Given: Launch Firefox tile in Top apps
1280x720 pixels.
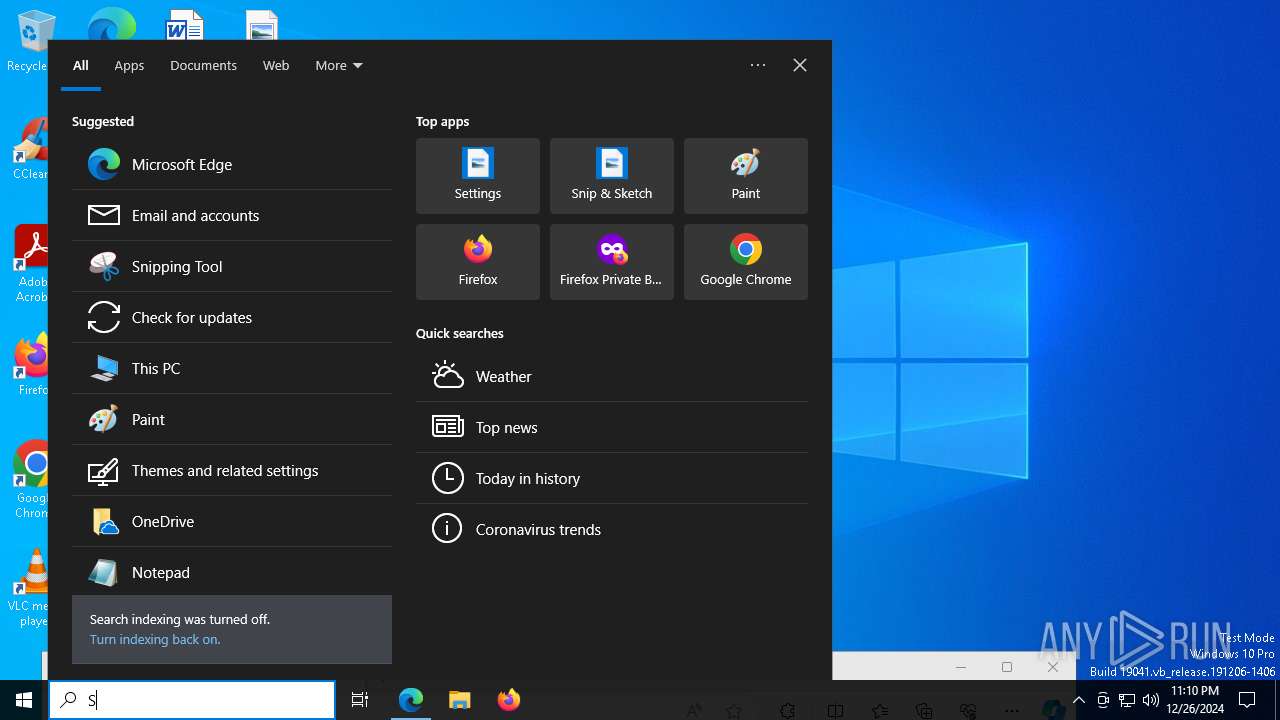Looking at the screenshot, I should point(478,262).
